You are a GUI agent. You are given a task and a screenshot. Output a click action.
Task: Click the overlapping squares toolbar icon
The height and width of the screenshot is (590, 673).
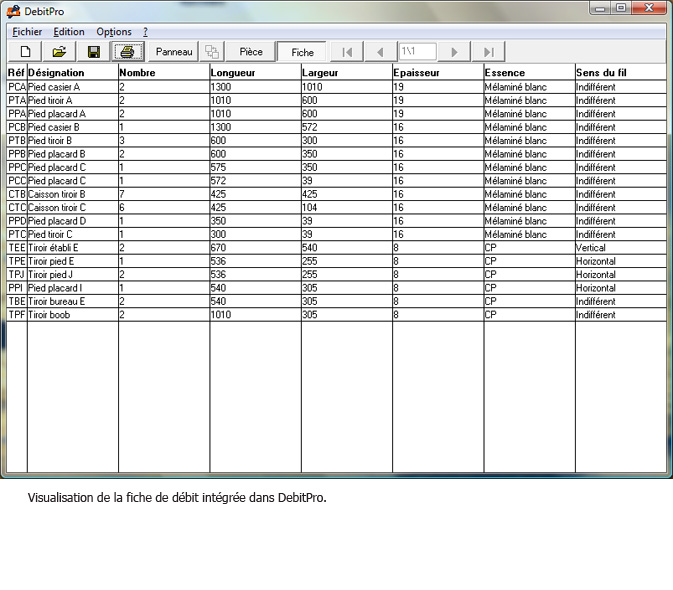[212, 52]
